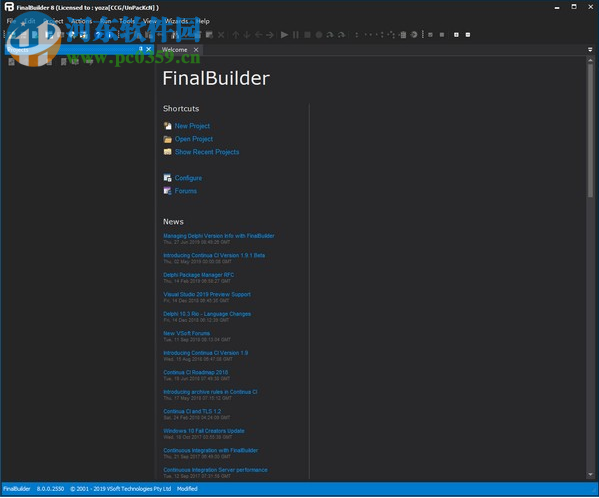Click the large 'FinalBuilder' heading

coord(216,78)
